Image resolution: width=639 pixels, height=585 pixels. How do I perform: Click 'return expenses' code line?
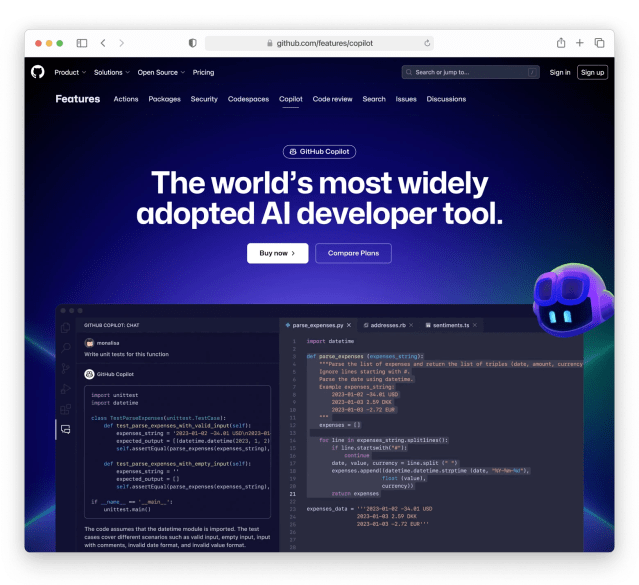point(355,494)
